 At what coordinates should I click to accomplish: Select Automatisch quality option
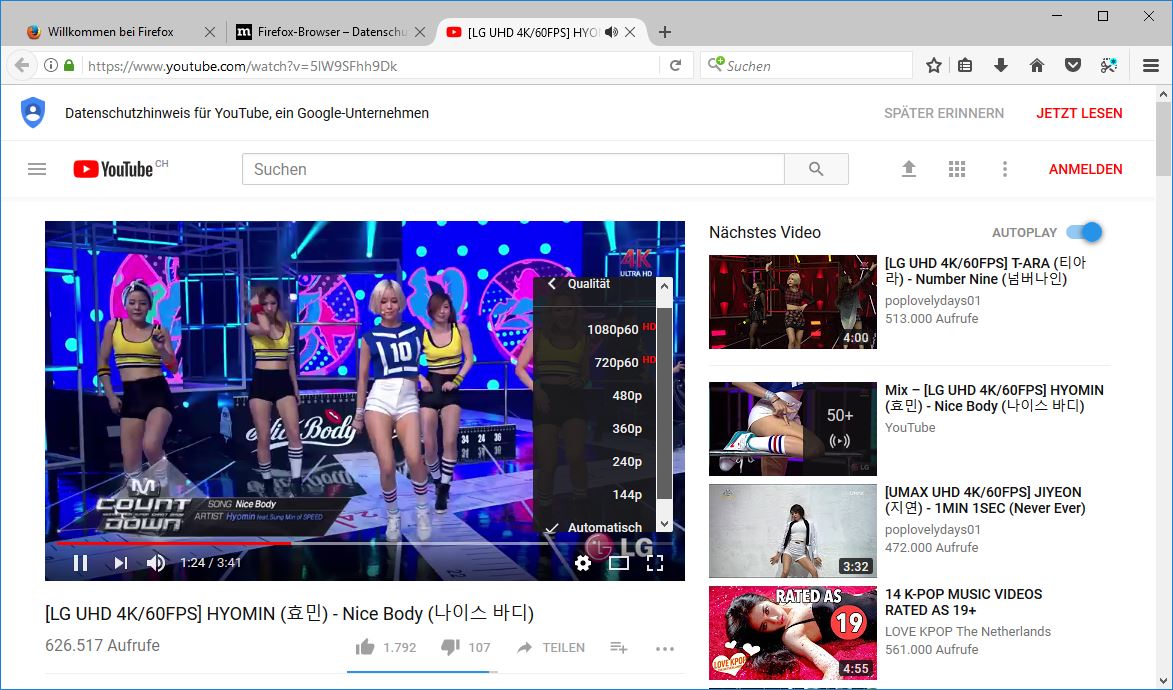click(x=604, y=527)
